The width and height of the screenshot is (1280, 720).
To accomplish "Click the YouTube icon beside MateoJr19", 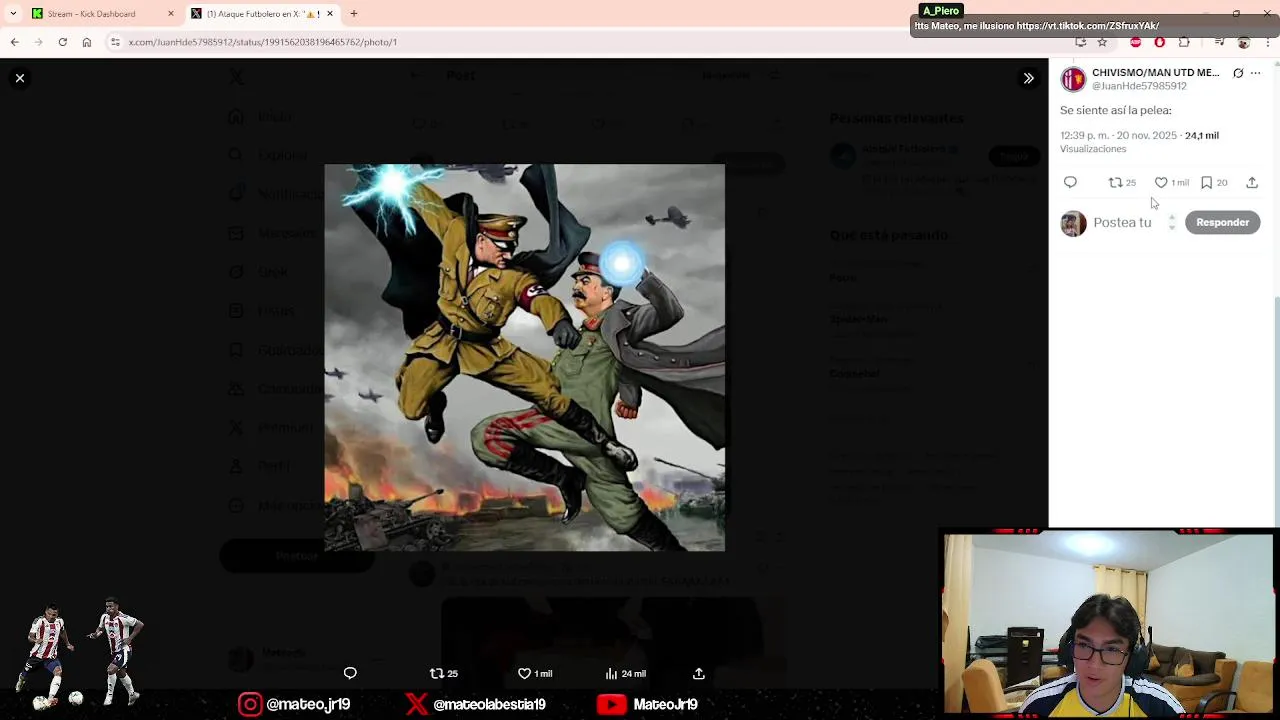I will coord(611,704).
